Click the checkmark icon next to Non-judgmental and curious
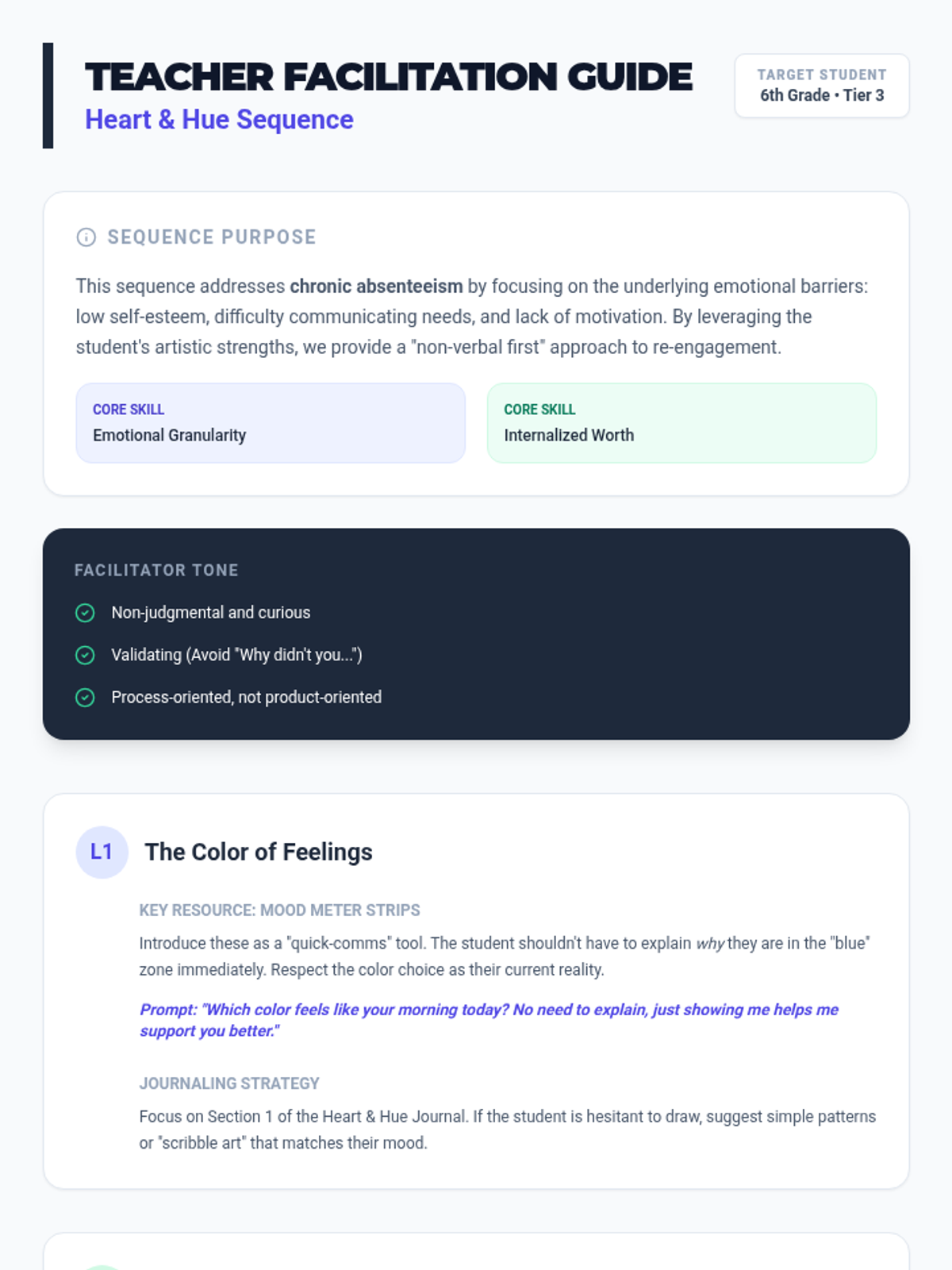Image resolution: width=952 pixels, height=1270 pixels. click(x=85, y=613)
